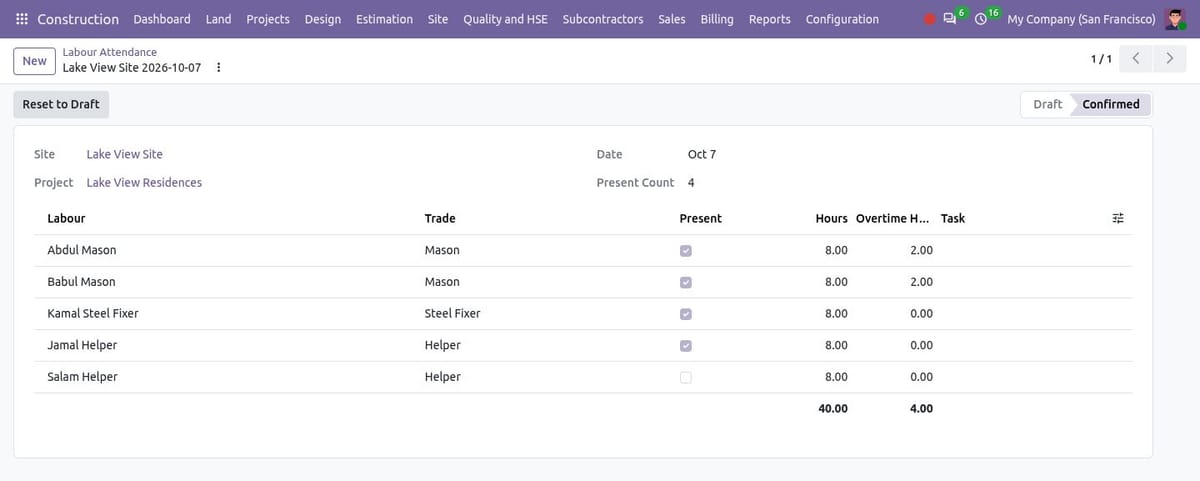Screen dimensions: 1200x481
Task: Open the Labour Attendance breadcrumb link
Action: click(110, 52)
